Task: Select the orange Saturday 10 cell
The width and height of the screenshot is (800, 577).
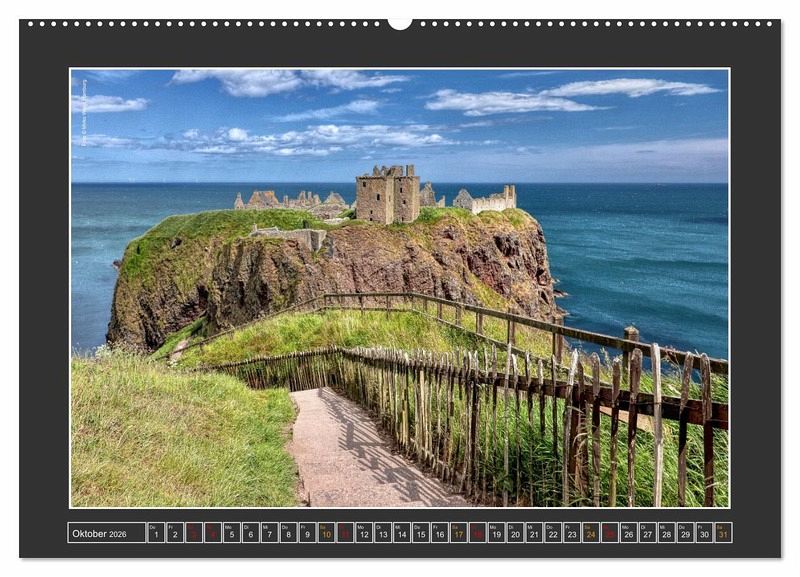Action: 326,533
